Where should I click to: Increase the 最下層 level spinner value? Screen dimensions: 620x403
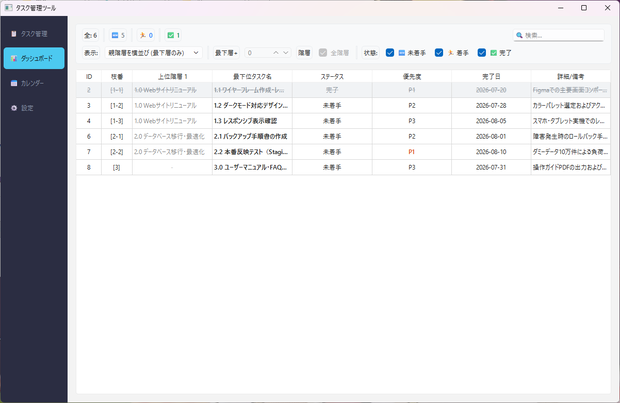coord(276,53)
